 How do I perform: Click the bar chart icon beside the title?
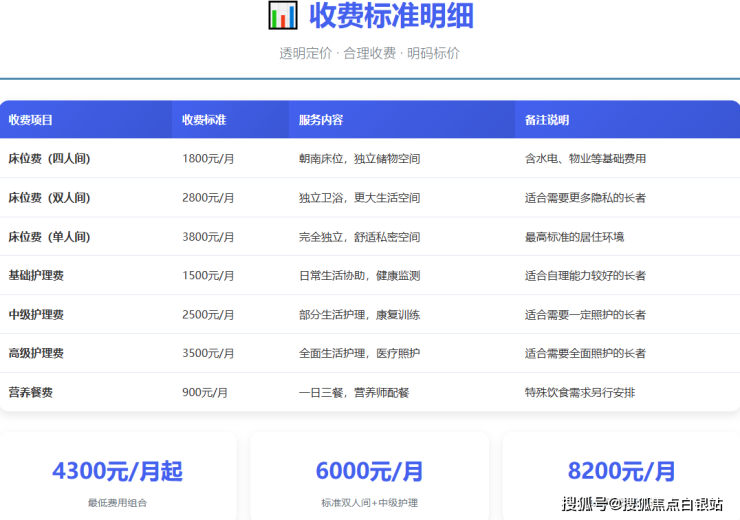coord(283,16)
